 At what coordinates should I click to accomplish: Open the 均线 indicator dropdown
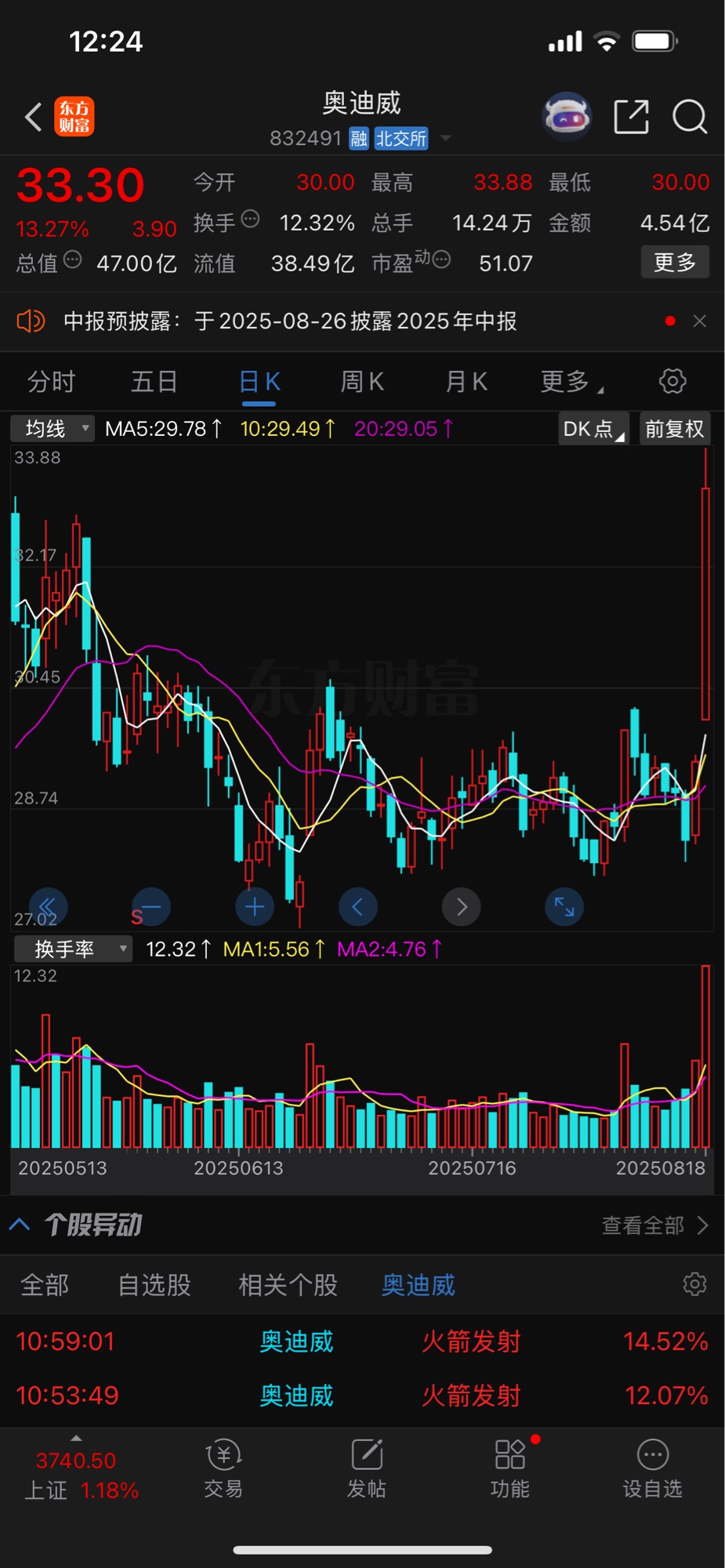[x=53, y=429]
